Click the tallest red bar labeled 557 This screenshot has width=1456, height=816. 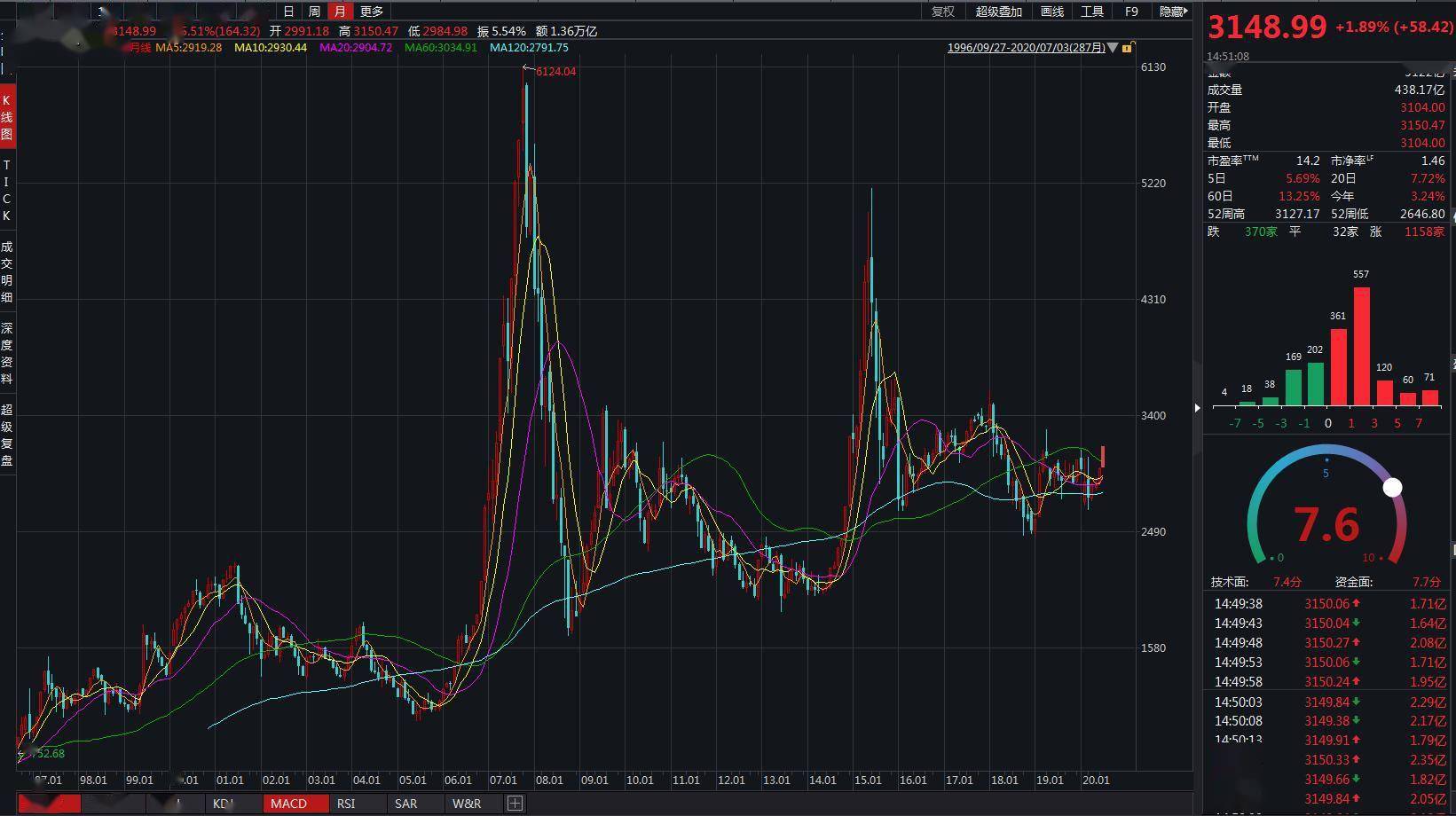pyautogui.click(x=1361, y=346)
